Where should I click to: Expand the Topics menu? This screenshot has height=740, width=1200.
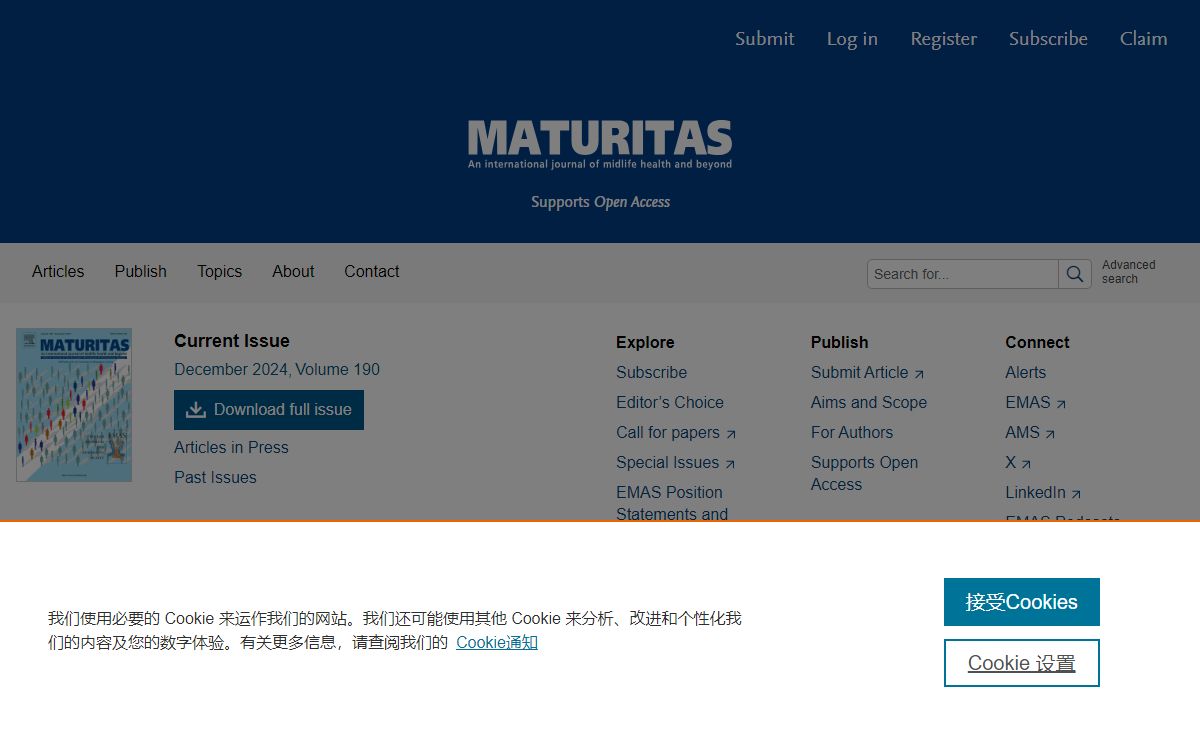[219, 271]
